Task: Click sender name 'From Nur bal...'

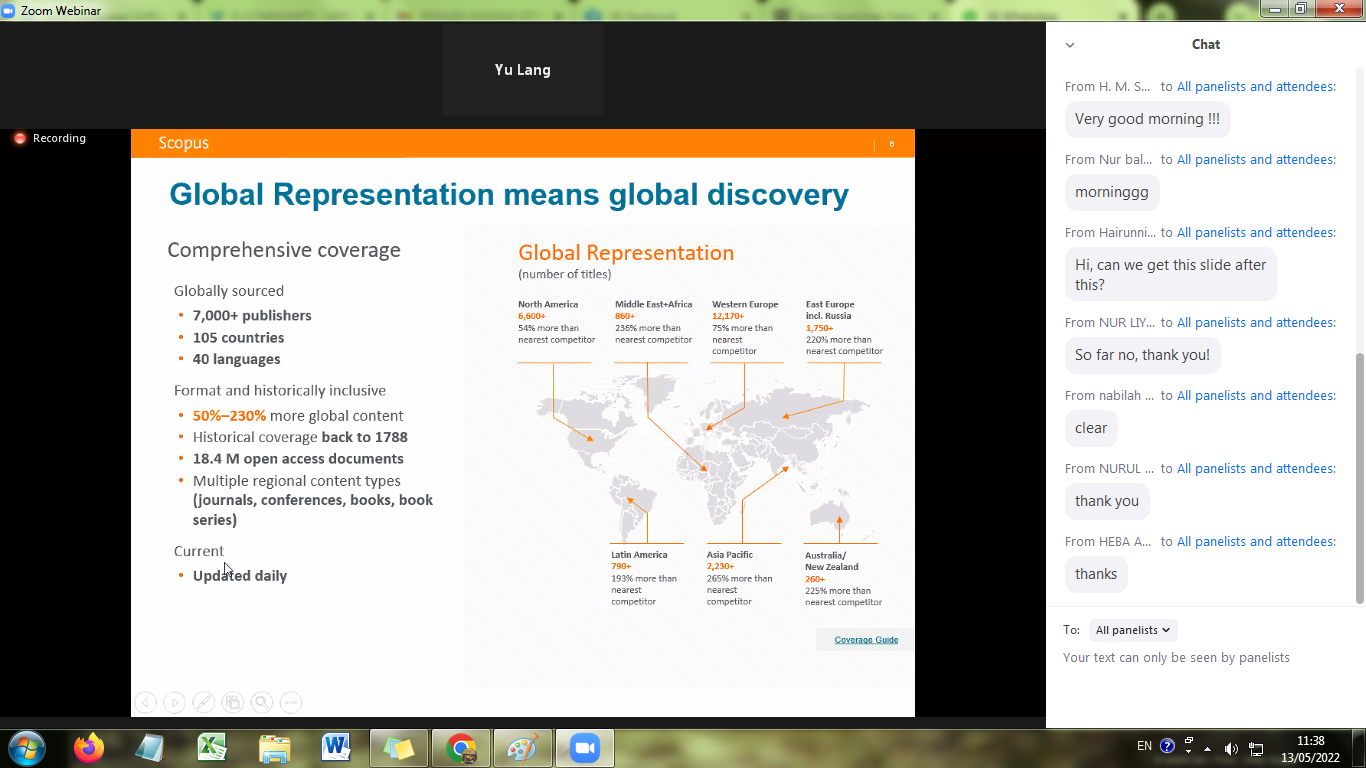Action: click(1108, 160)
